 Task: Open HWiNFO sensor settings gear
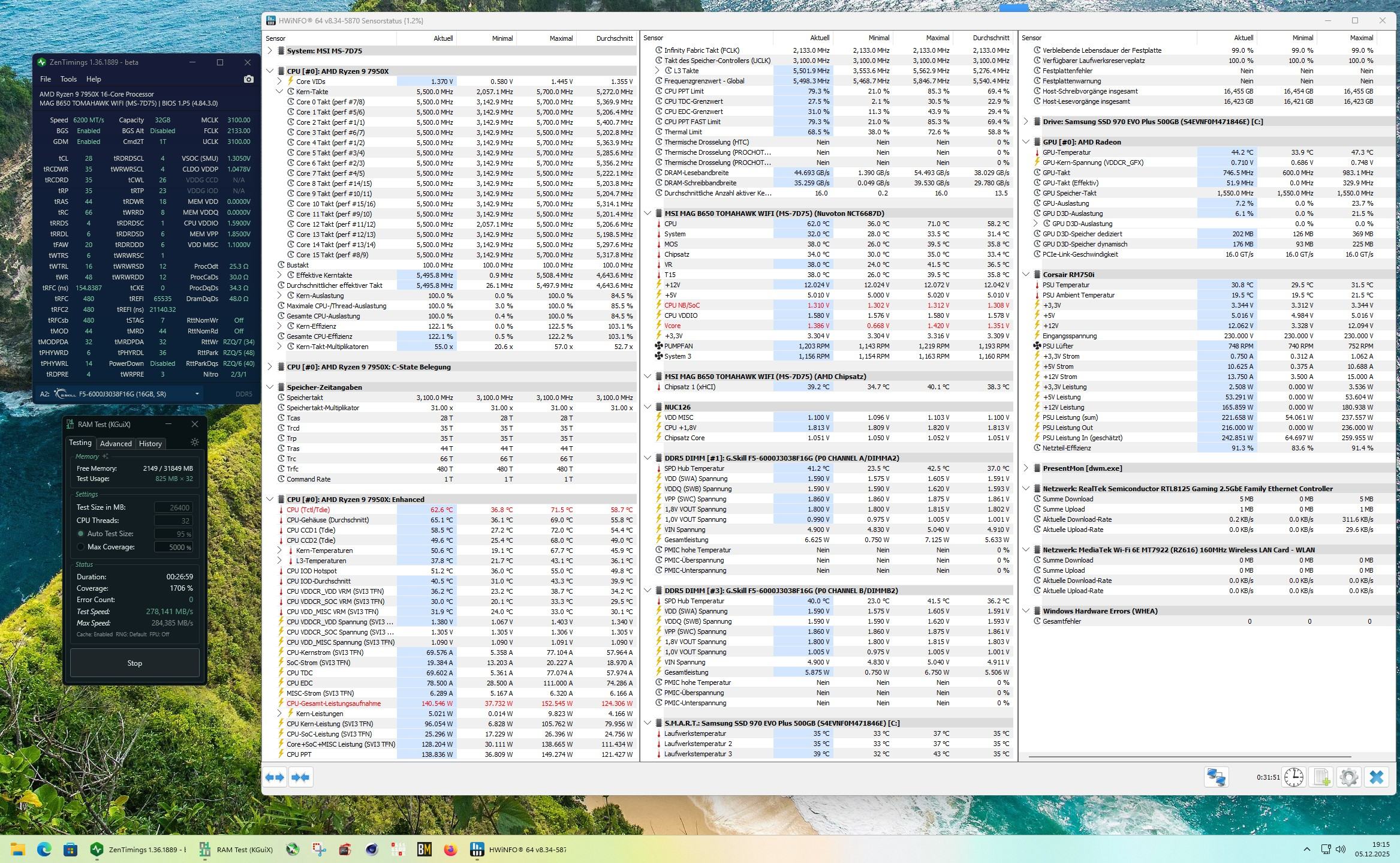(x=1349, y=777)
